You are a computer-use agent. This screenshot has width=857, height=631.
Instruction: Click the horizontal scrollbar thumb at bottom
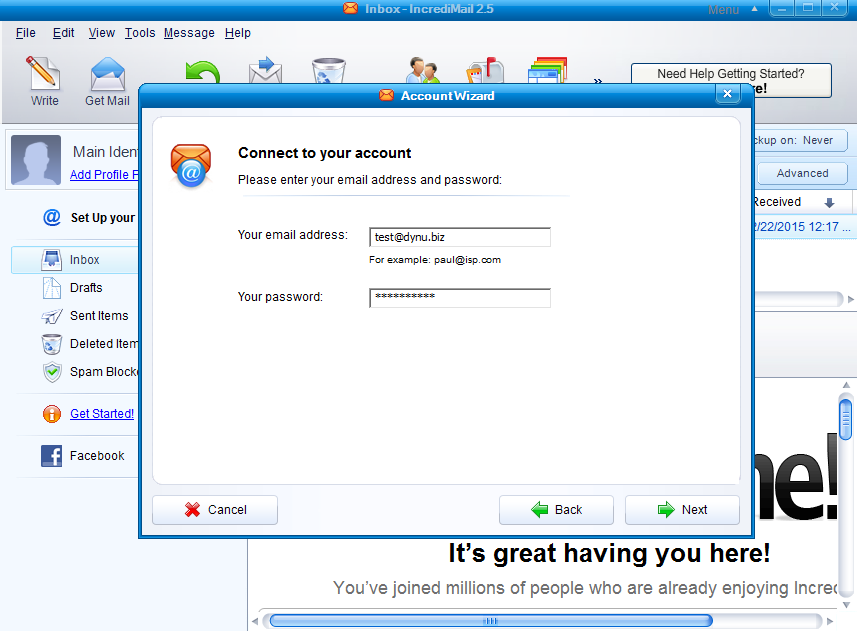tap(491, 621)
